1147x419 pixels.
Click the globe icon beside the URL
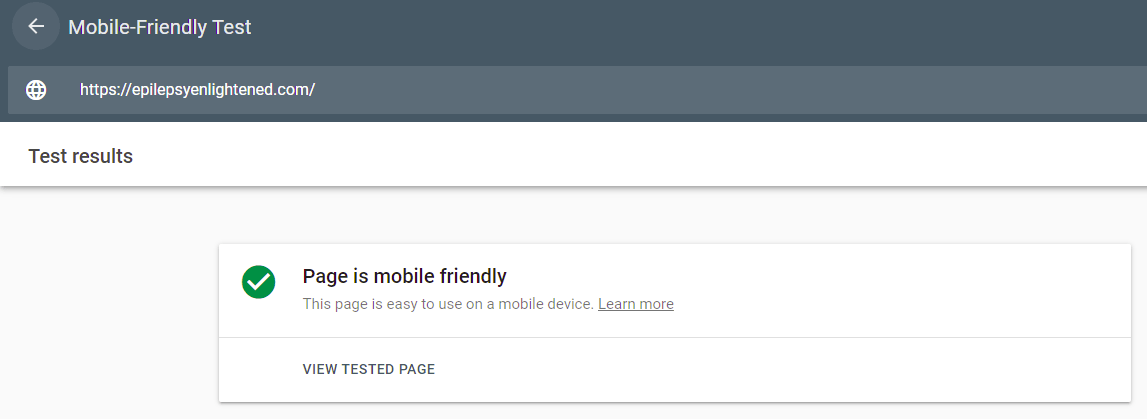(36, 90)
